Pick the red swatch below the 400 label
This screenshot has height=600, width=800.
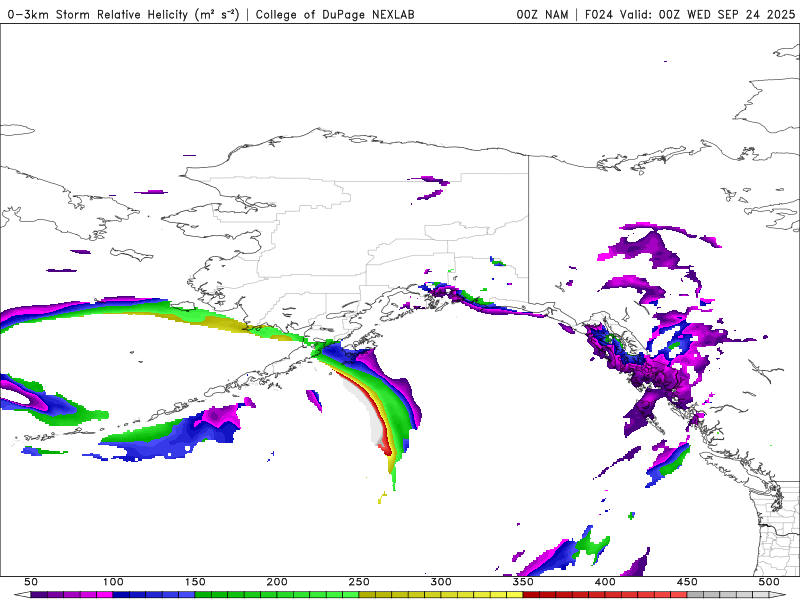tap(613, 595)
